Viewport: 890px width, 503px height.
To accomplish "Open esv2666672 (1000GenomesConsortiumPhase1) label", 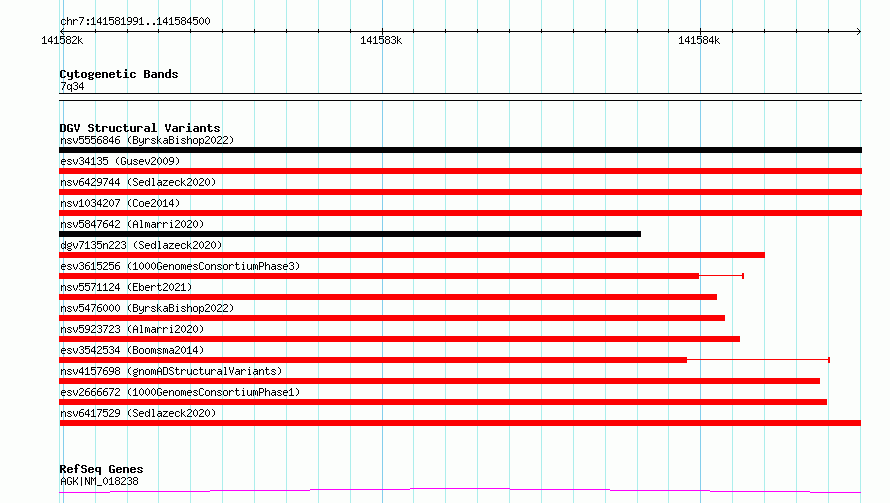I will (x=180, y=392).
